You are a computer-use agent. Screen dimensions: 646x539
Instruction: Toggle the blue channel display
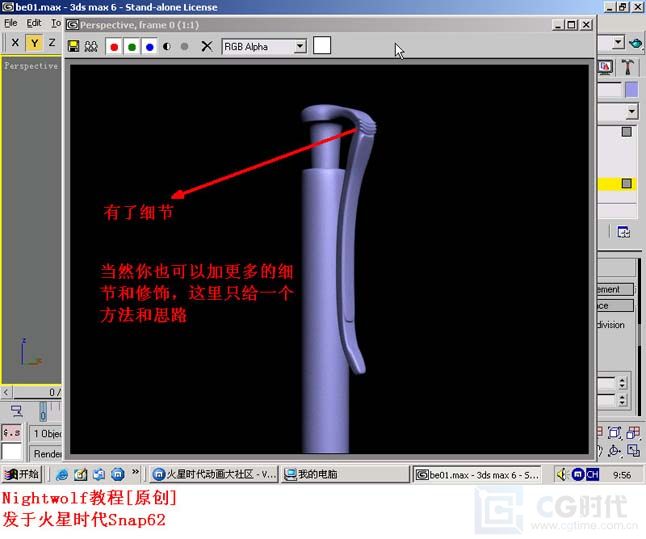coord(150,47)
